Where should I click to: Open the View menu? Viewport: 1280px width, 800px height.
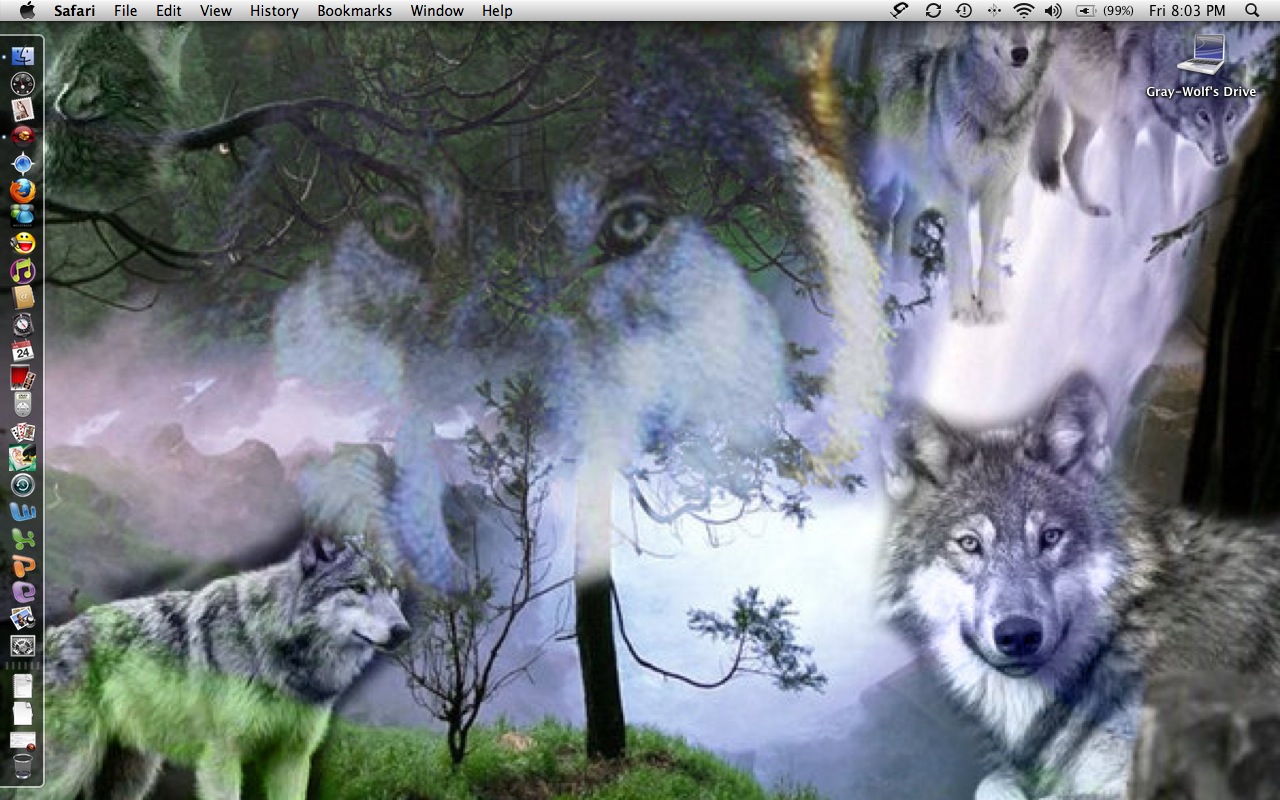pos(216,10)
